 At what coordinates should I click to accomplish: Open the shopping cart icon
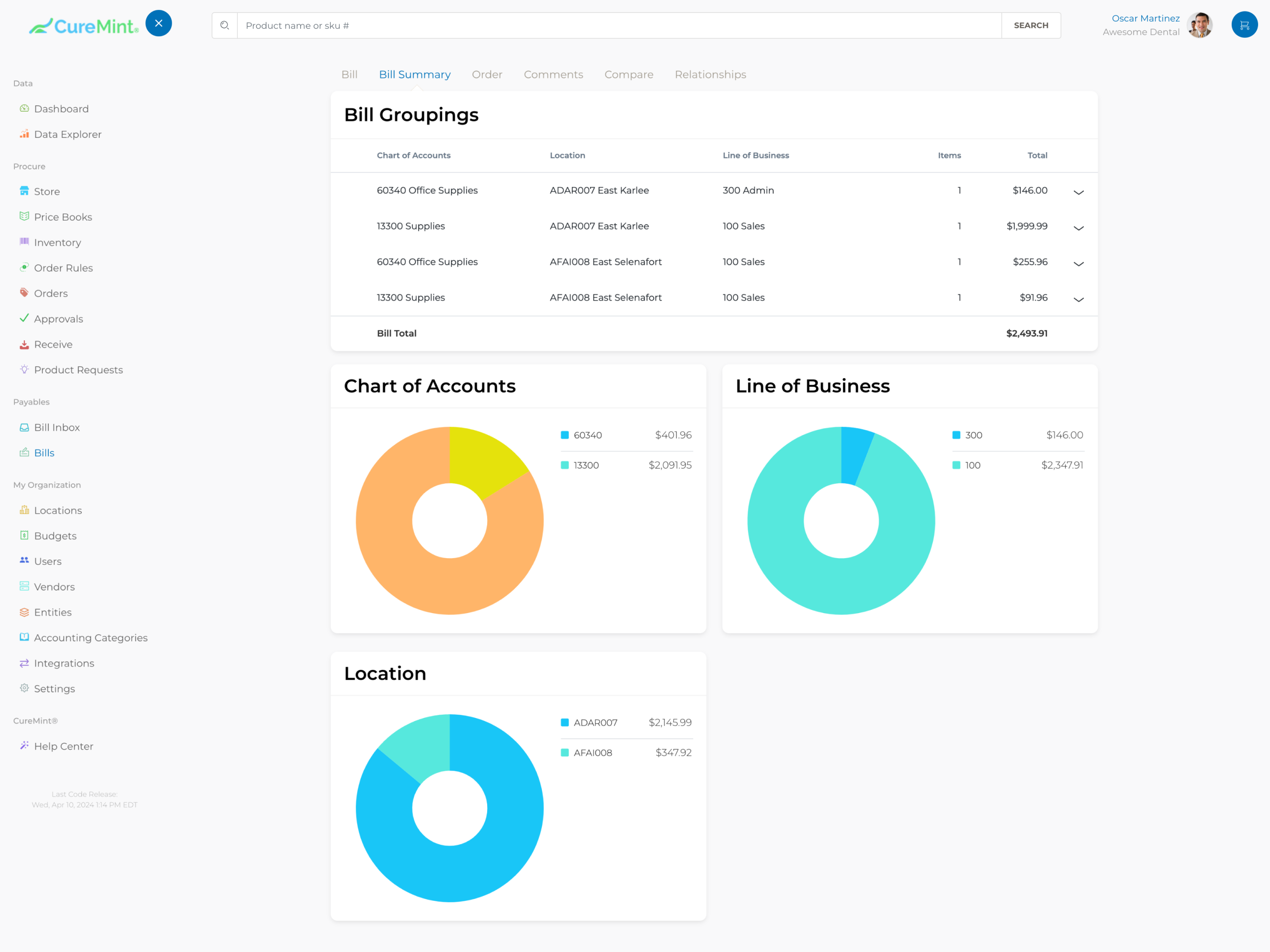[x=1244, y=25]
